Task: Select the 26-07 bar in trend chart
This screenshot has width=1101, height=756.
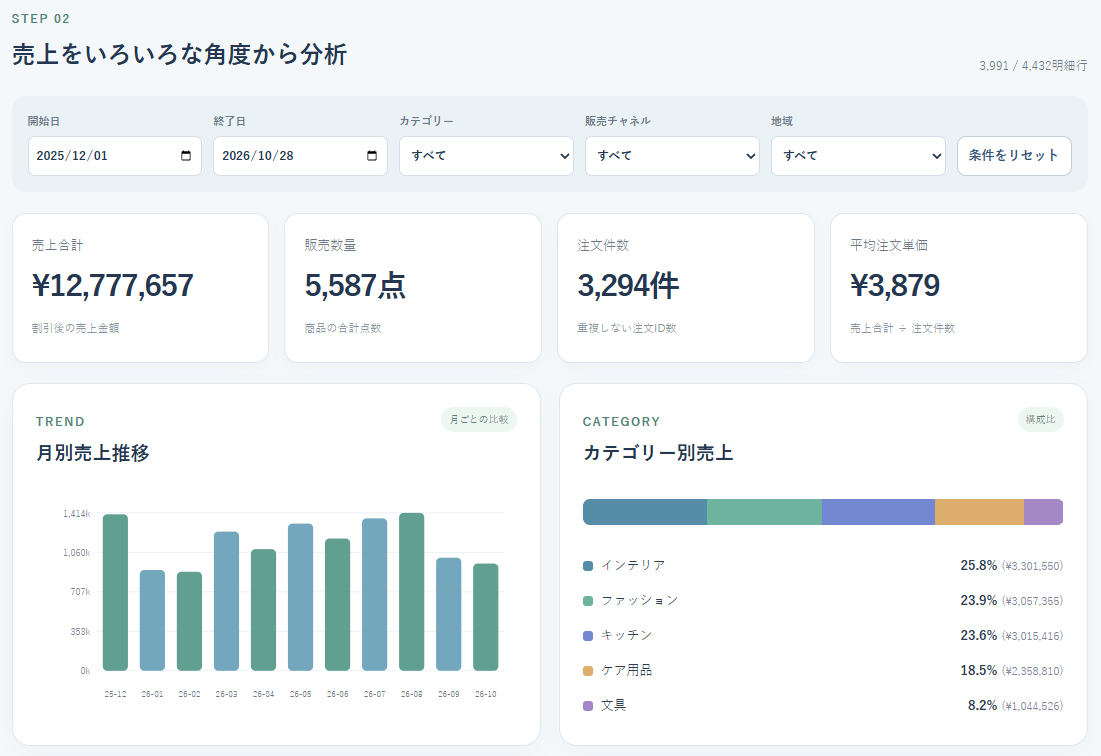Action: [x=374, y=595]
